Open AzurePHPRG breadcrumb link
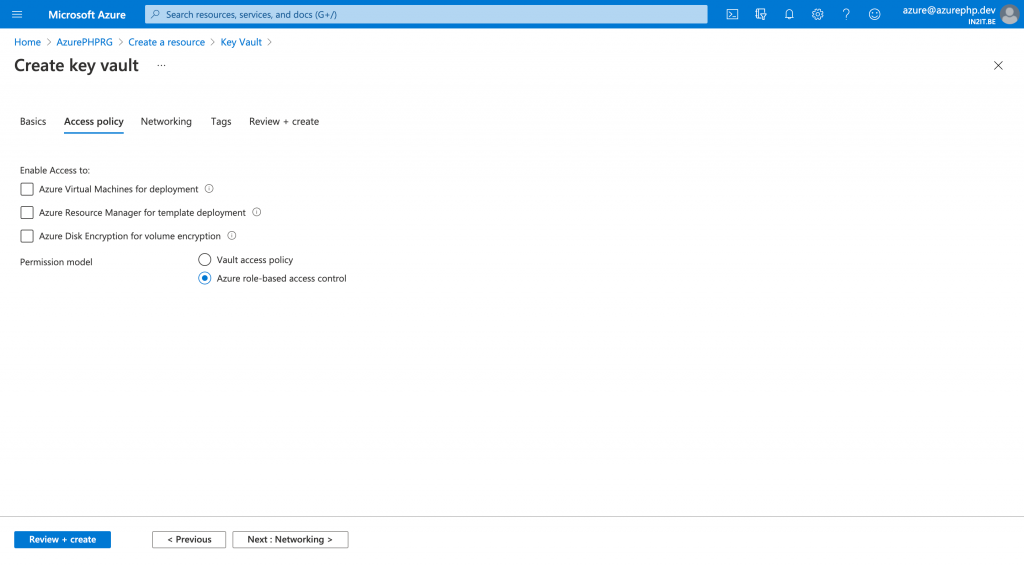This screenshot has height=566, width=1024. 84,42
